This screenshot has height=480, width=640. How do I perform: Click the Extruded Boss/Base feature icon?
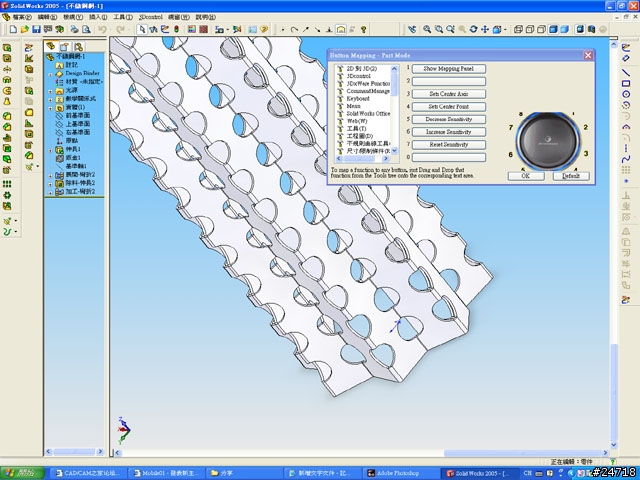pyautogui.click(x=7, y=48)
